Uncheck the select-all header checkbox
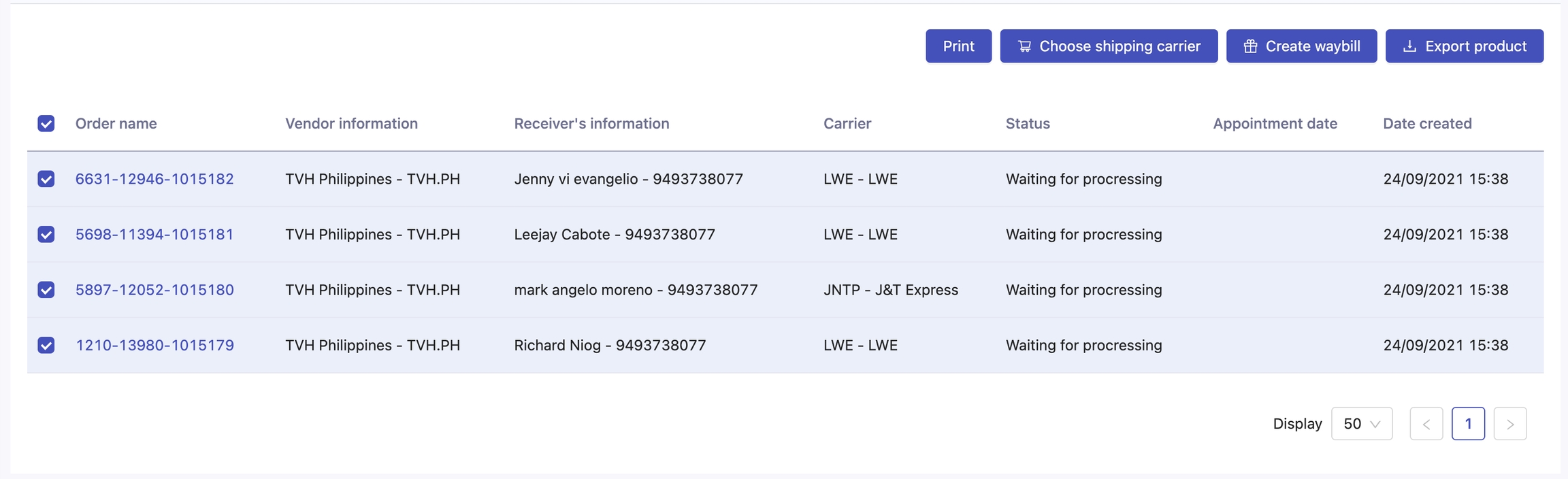 click(x=46, y=124)
